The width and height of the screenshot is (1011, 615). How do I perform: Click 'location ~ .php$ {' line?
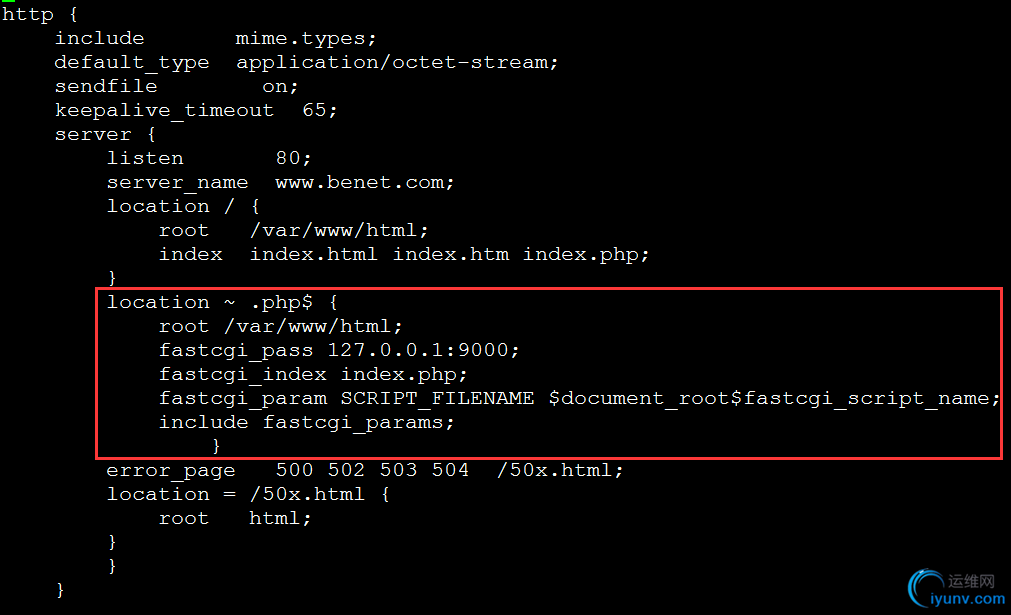[222, 302]
